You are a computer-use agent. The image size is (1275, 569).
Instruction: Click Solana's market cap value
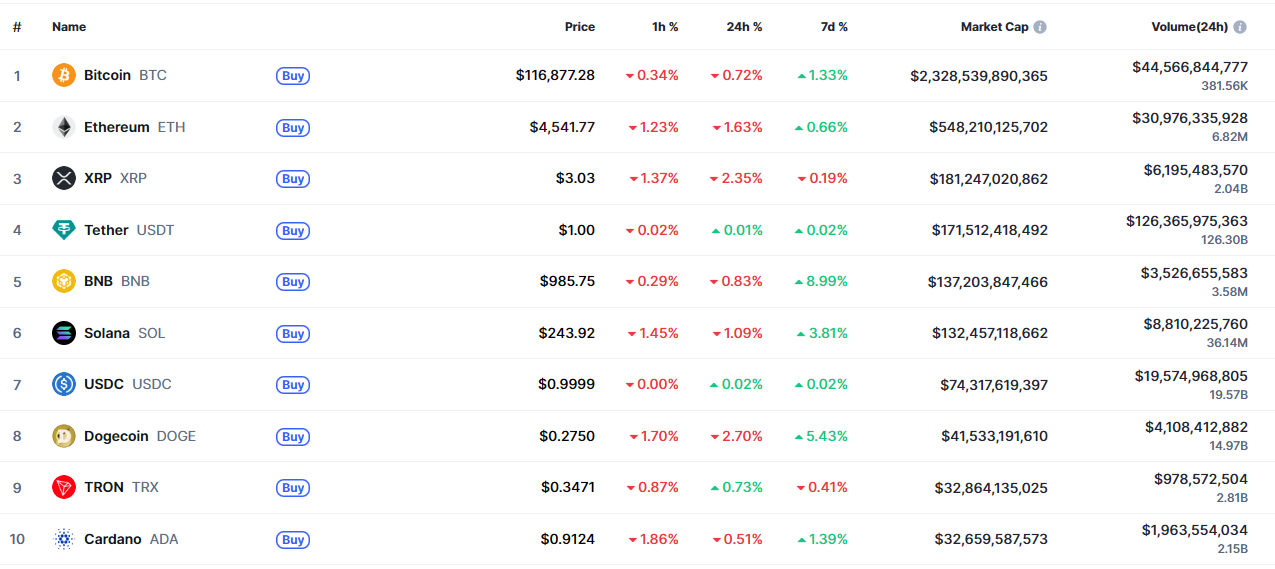click(x=990, y=333)
